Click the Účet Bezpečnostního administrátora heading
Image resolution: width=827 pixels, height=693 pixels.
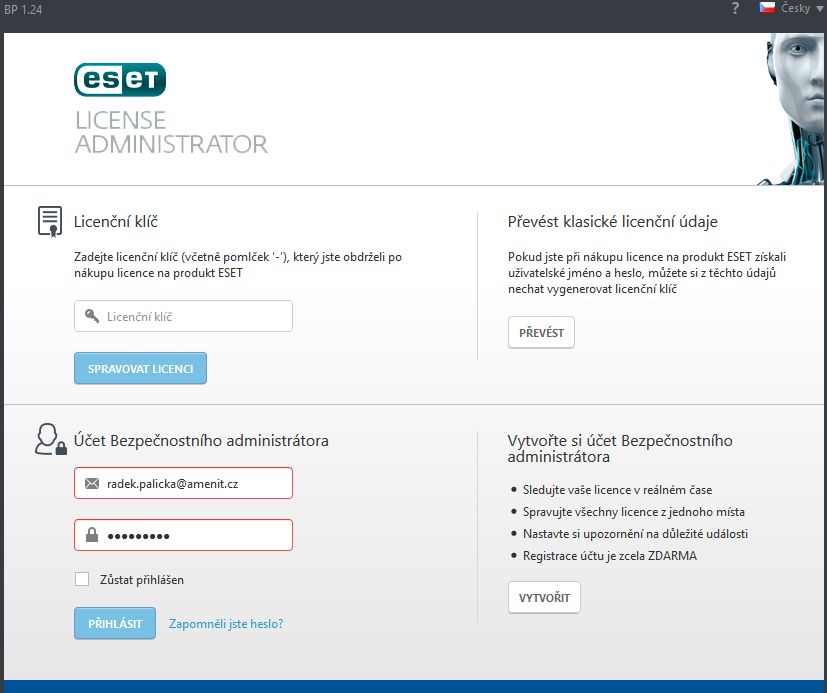[201, 440]
